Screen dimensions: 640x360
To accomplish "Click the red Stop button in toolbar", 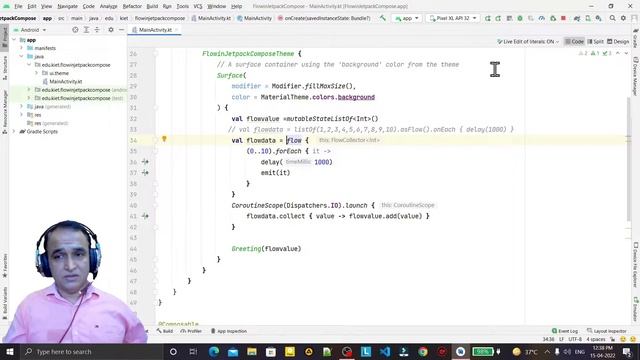I will point(563,18).
